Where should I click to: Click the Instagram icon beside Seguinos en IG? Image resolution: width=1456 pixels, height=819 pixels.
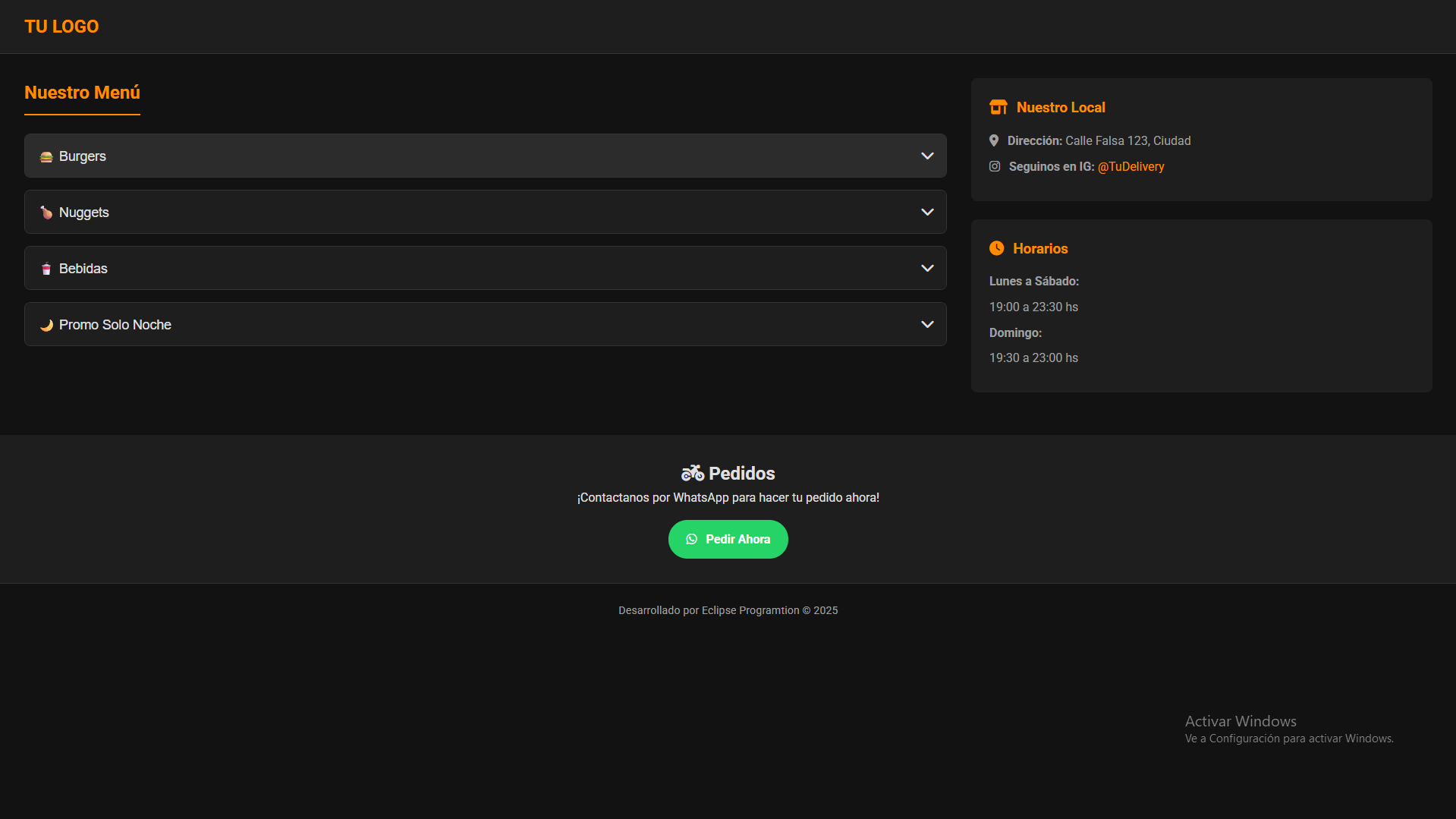pyautogui.click(x=995, y=167)
